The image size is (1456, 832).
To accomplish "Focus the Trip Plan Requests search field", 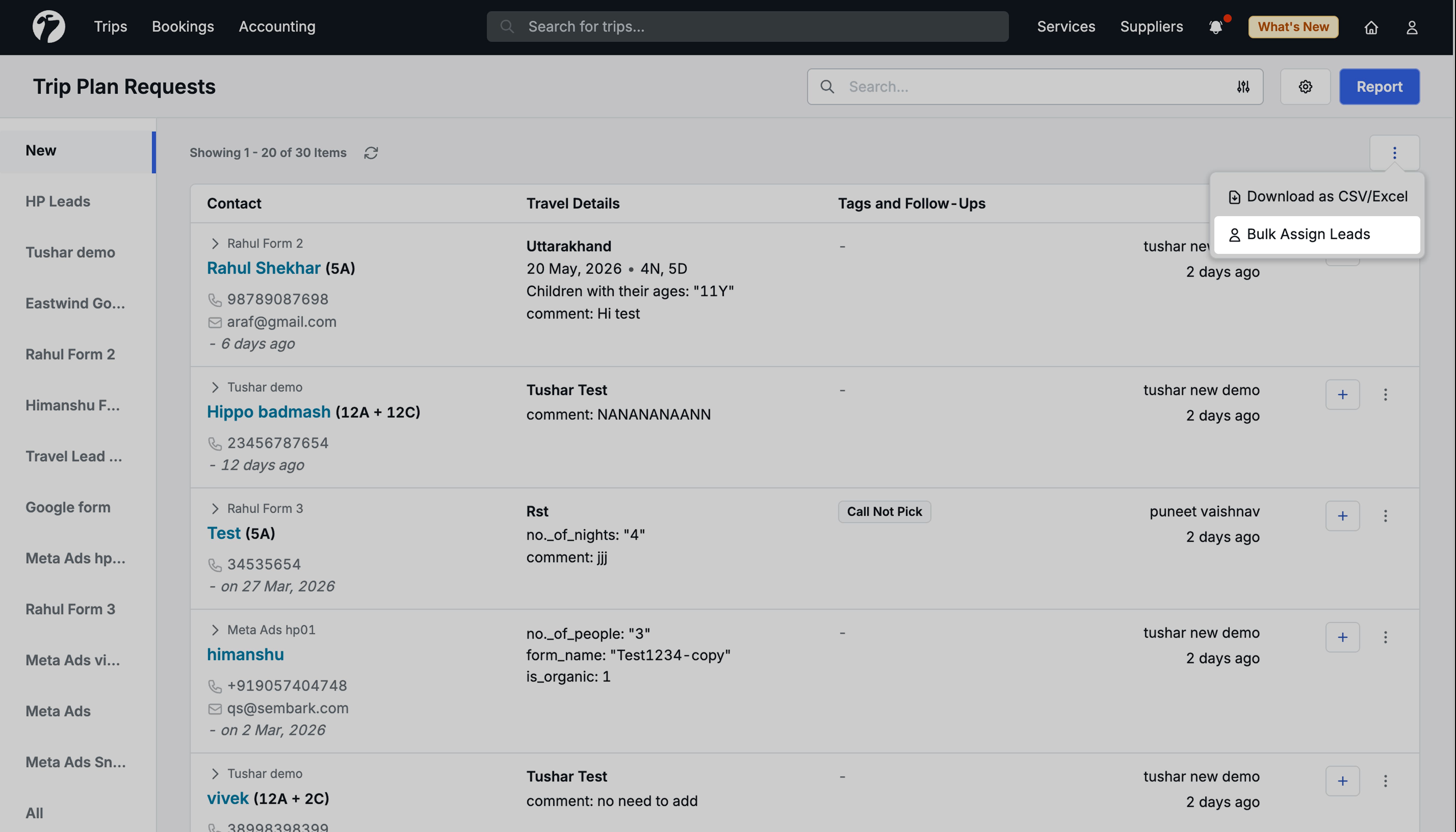I will [x=1035, y=86].
